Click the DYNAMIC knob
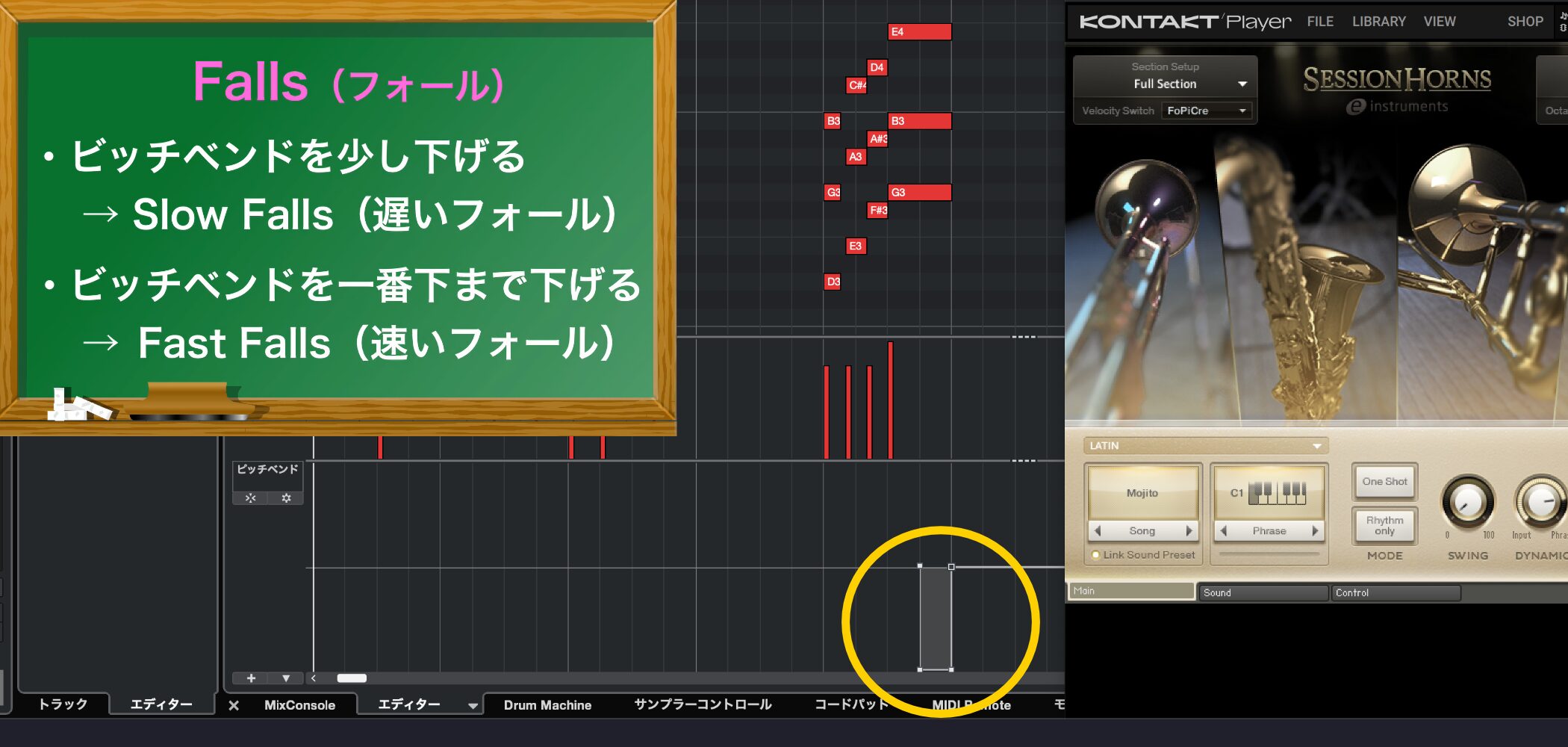1568x747 pixels. [x=1541, y=502]
